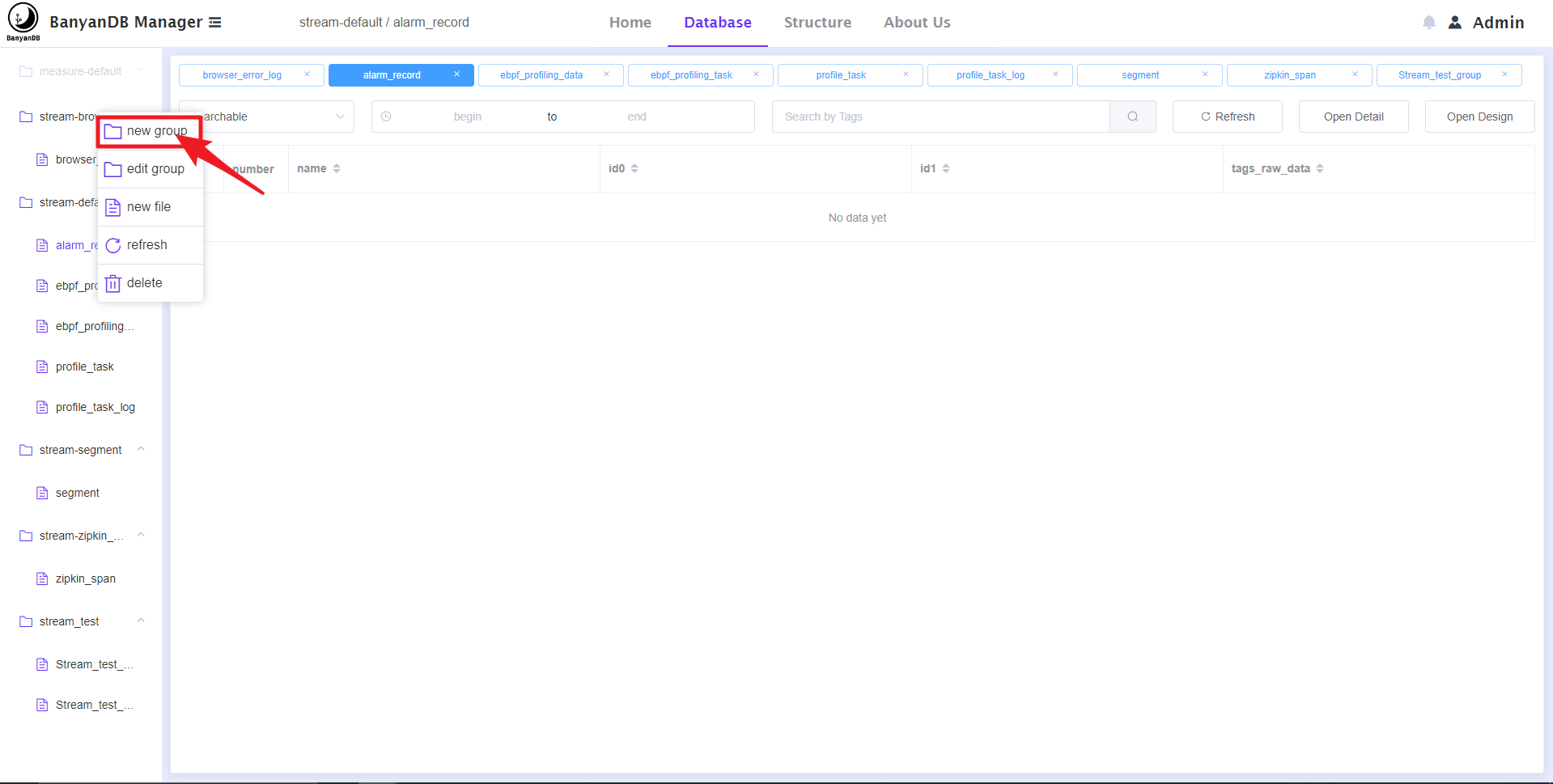Go to the Structure nav tab
The width and height of the screenshot is (1553, 784).
[817, 23]
